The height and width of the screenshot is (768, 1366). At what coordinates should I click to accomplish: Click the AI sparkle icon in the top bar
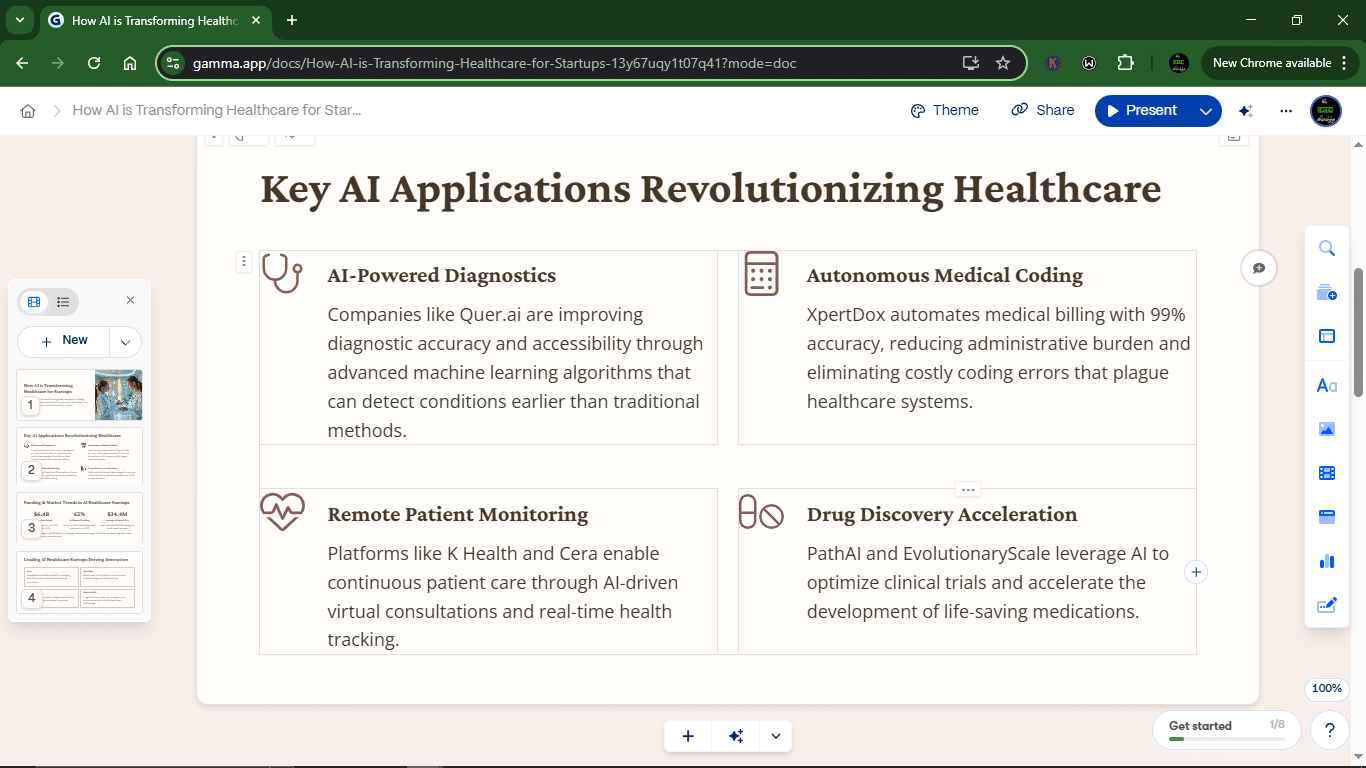click(1246, 111)
